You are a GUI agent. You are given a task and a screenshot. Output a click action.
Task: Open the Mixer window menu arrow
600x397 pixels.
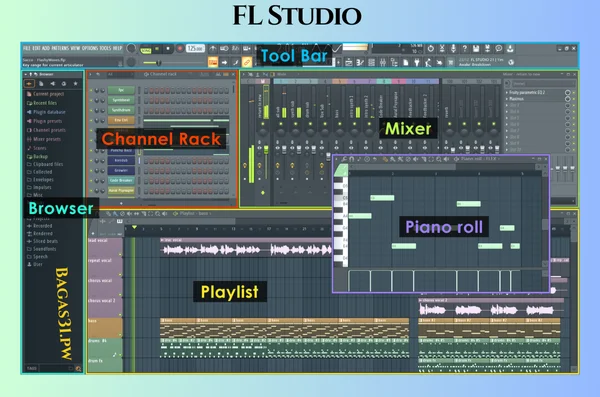(244, 74)
